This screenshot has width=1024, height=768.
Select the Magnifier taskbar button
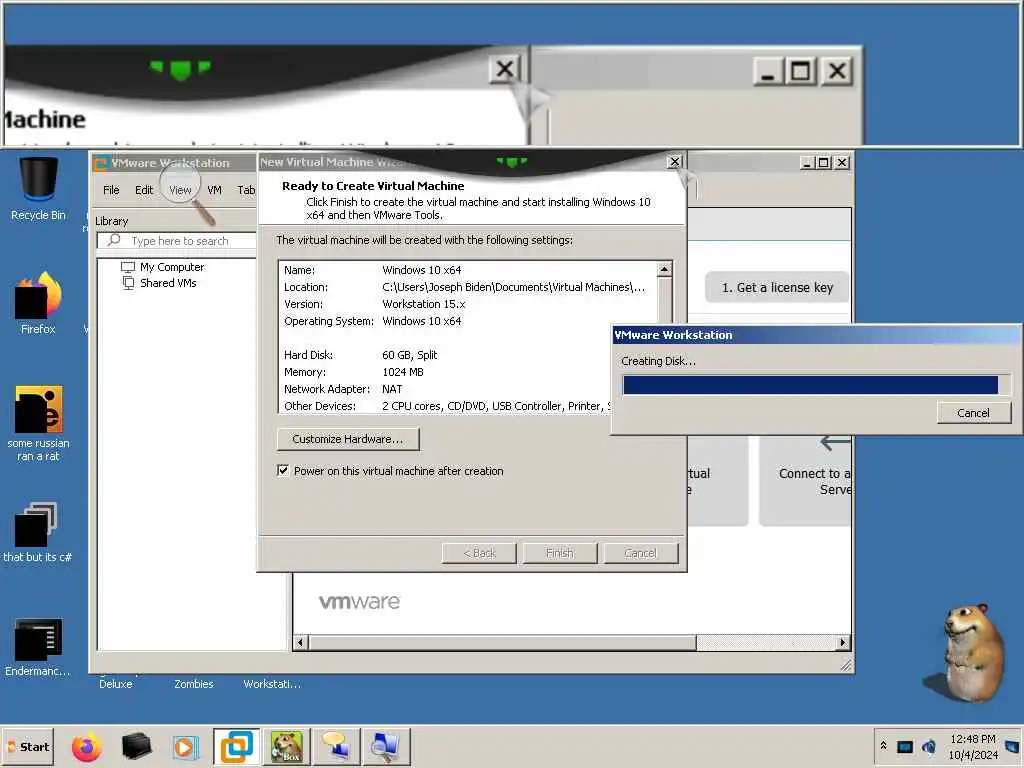click(387, 746)
